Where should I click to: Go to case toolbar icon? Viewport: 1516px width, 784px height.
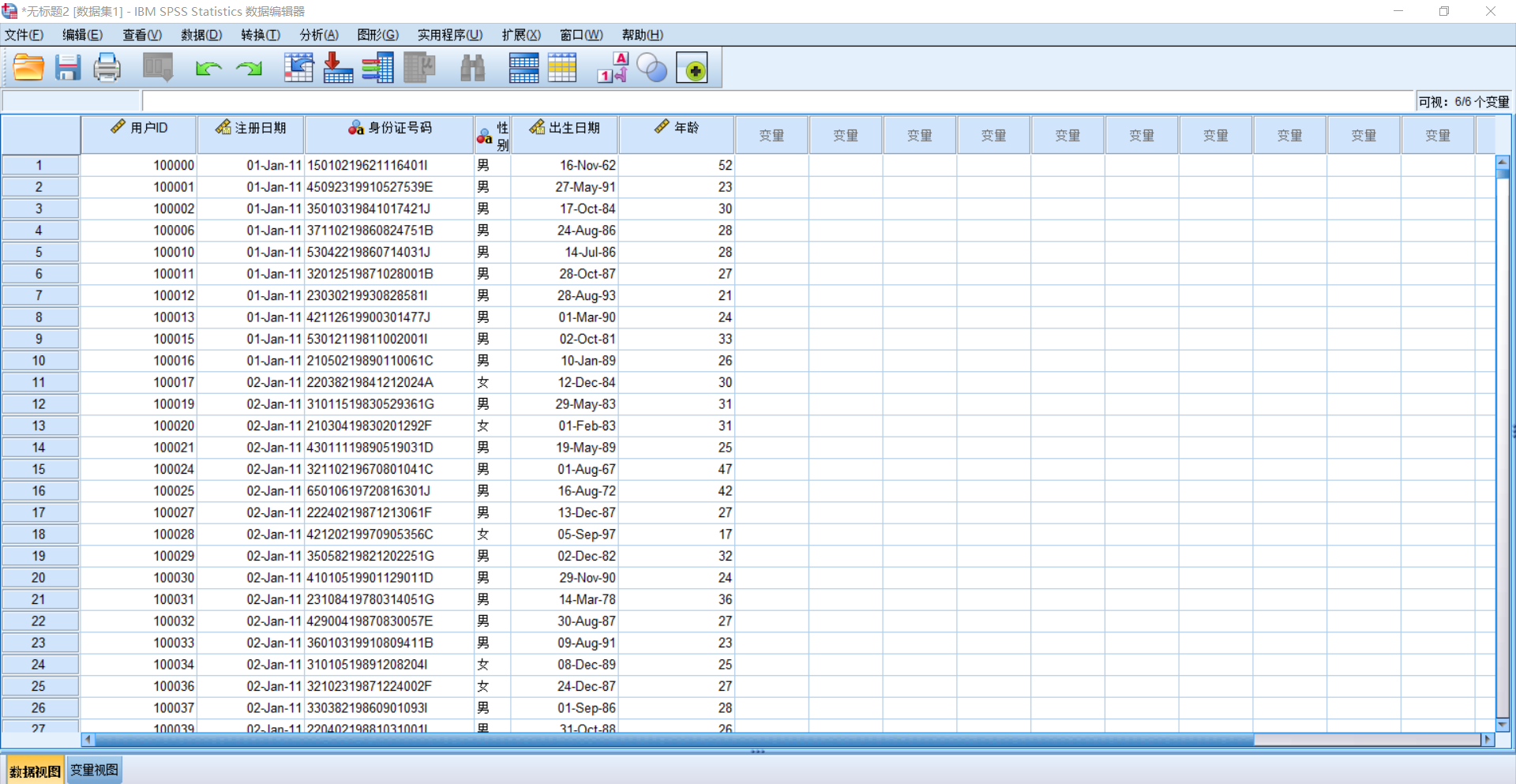(x=298, y=68)
